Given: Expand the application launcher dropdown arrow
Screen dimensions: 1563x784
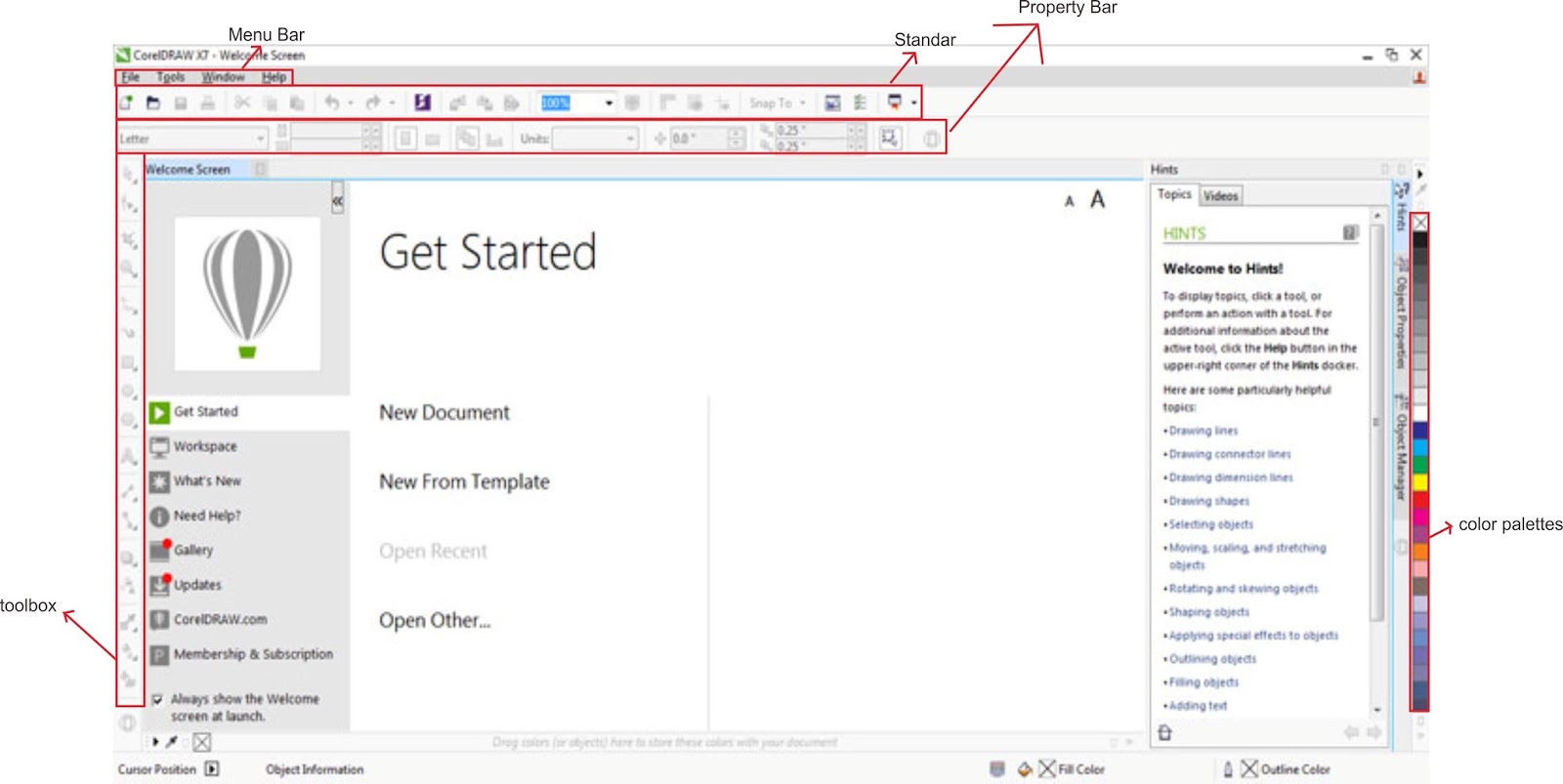Looking at the screenshot, I should (913, 103).
